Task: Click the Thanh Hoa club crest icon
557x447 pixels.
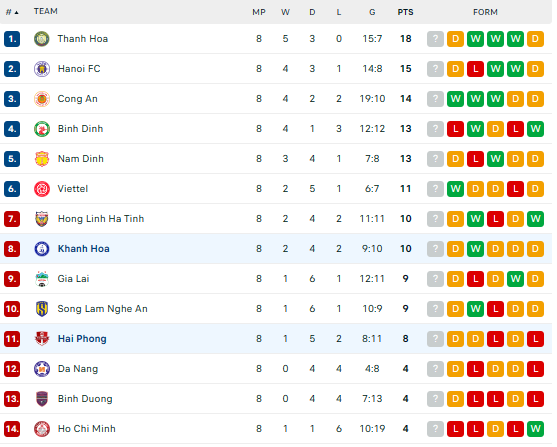Action: pos(42,39)
